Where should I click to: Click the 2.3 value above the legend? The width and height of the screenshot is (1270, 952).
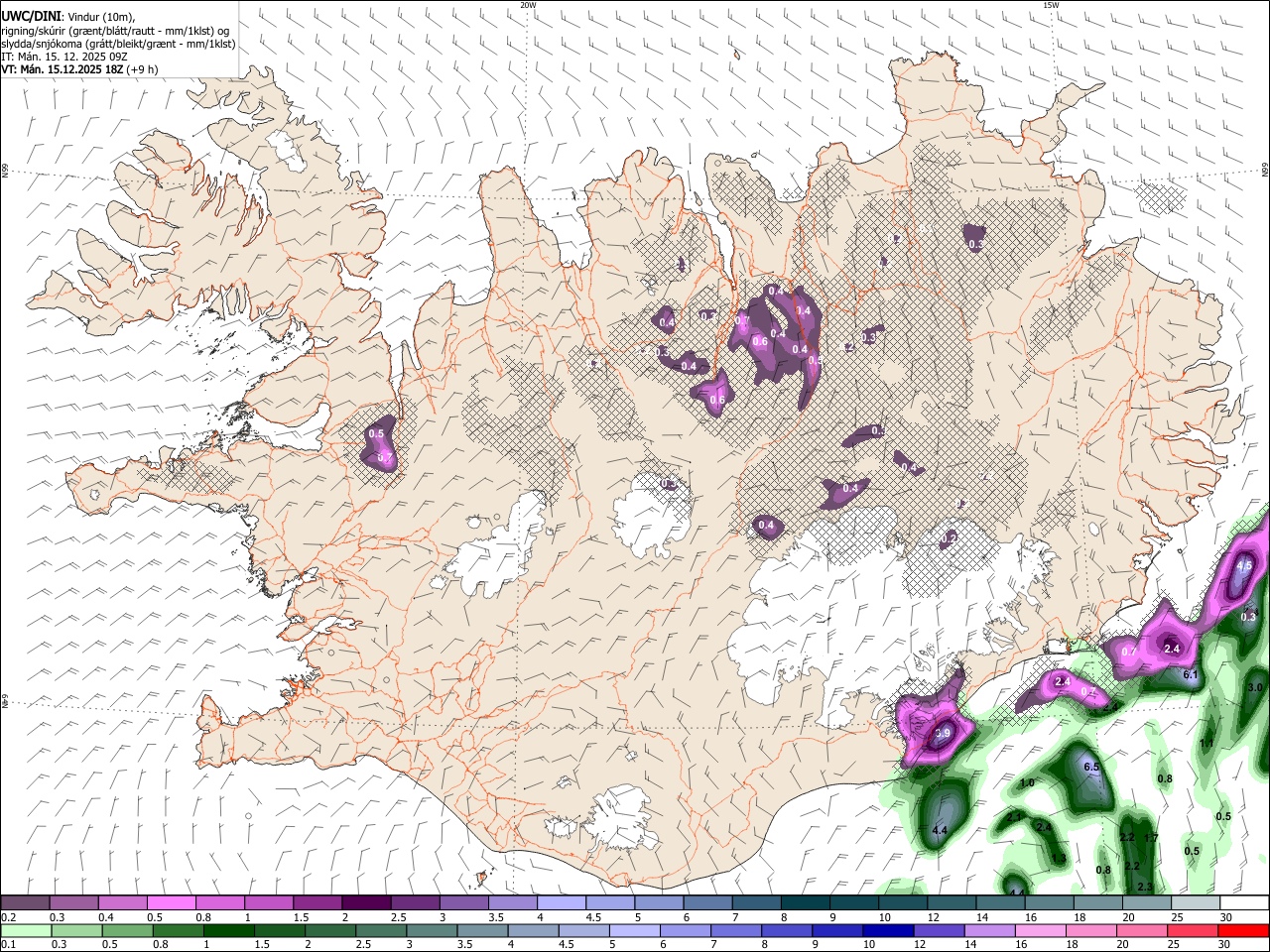tap(1145, 887)
